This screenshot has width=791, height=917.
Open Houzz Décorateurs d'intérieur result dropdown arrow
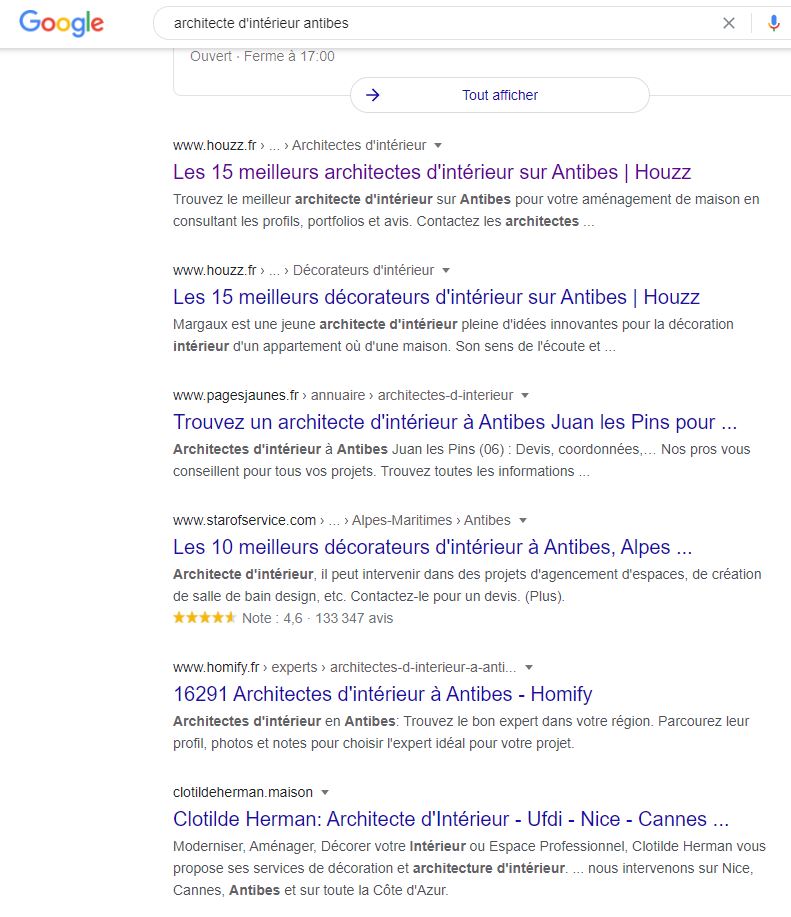(x=446, y=270)
